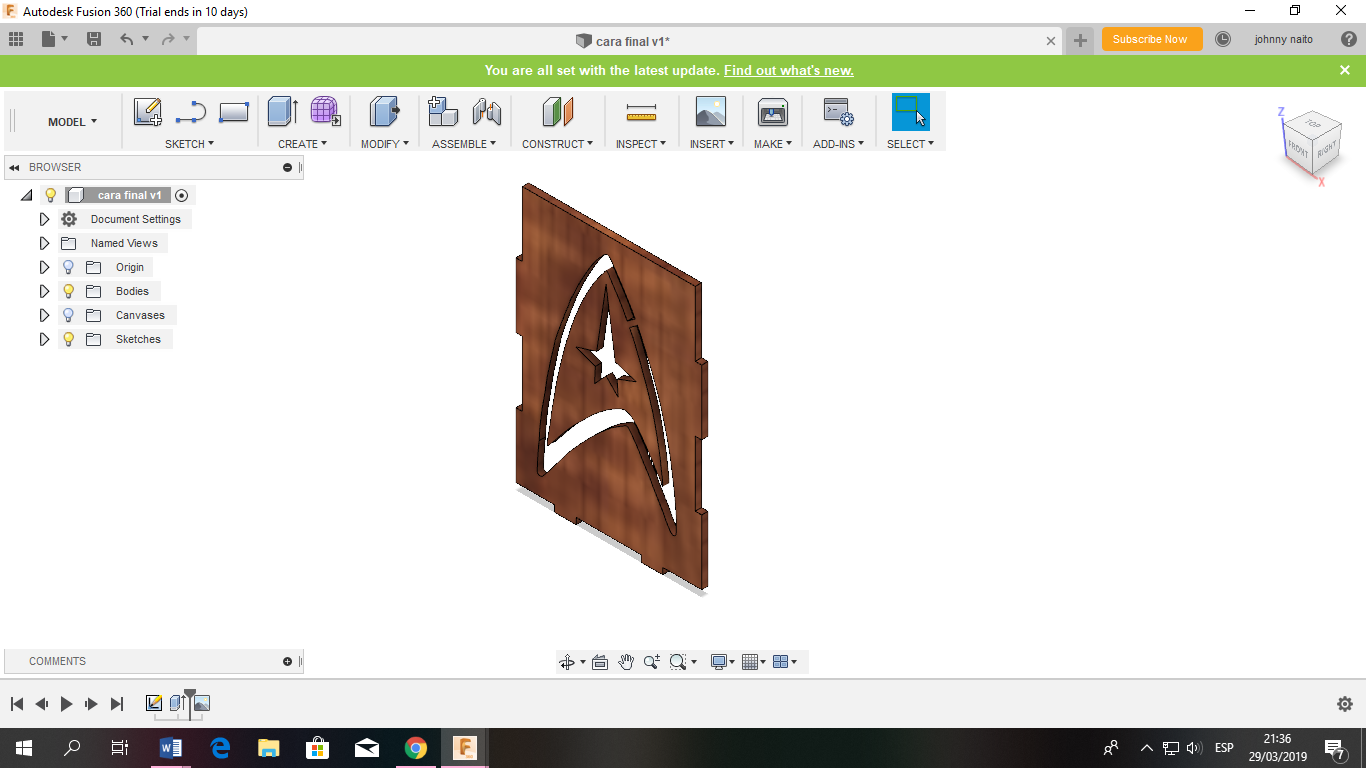Screen dimensions: 1366x768
Task: Click the Save icon
Action: [x=94, y=39]
